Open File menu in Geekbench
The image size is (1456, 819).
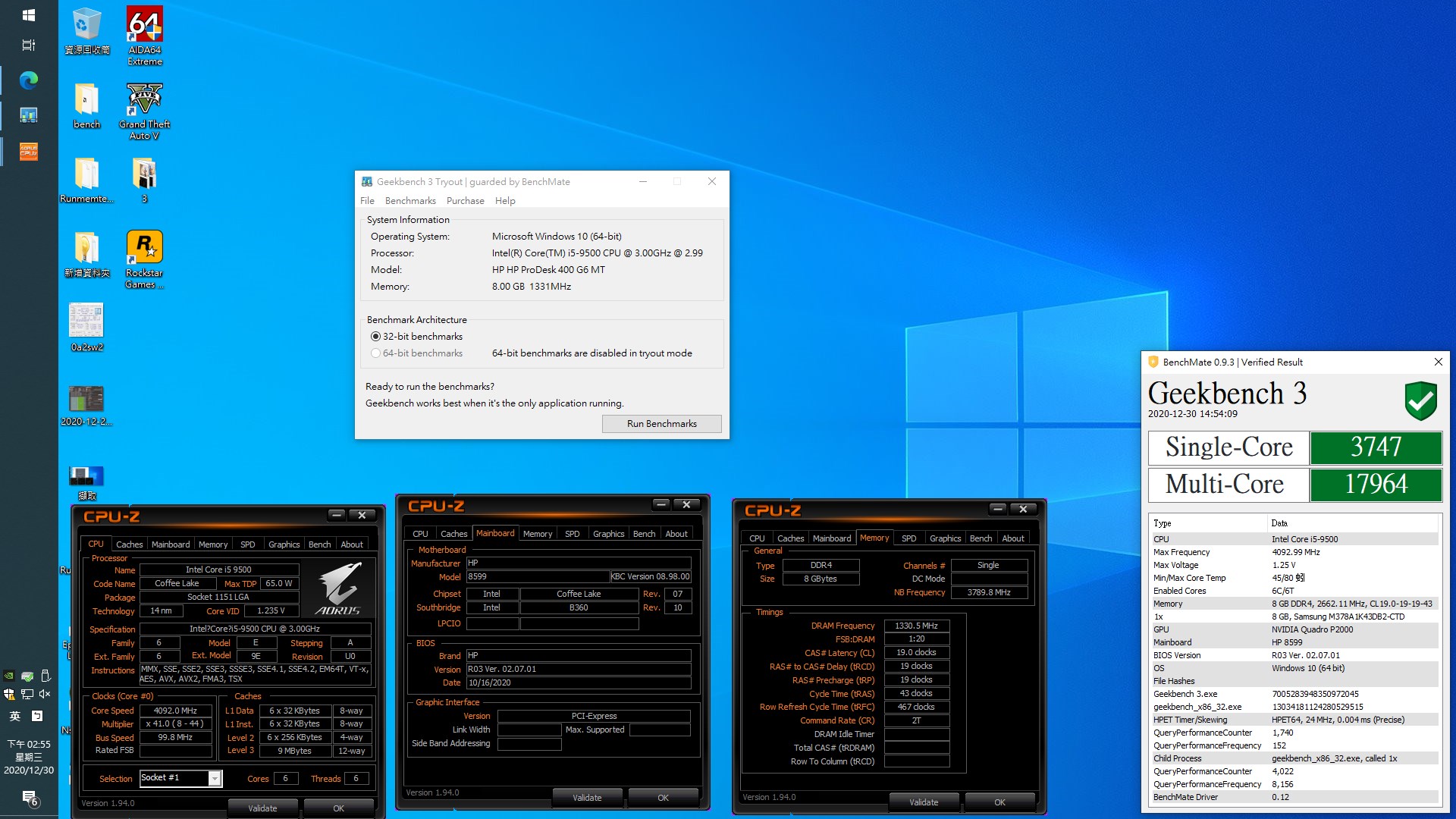point(367,201)
